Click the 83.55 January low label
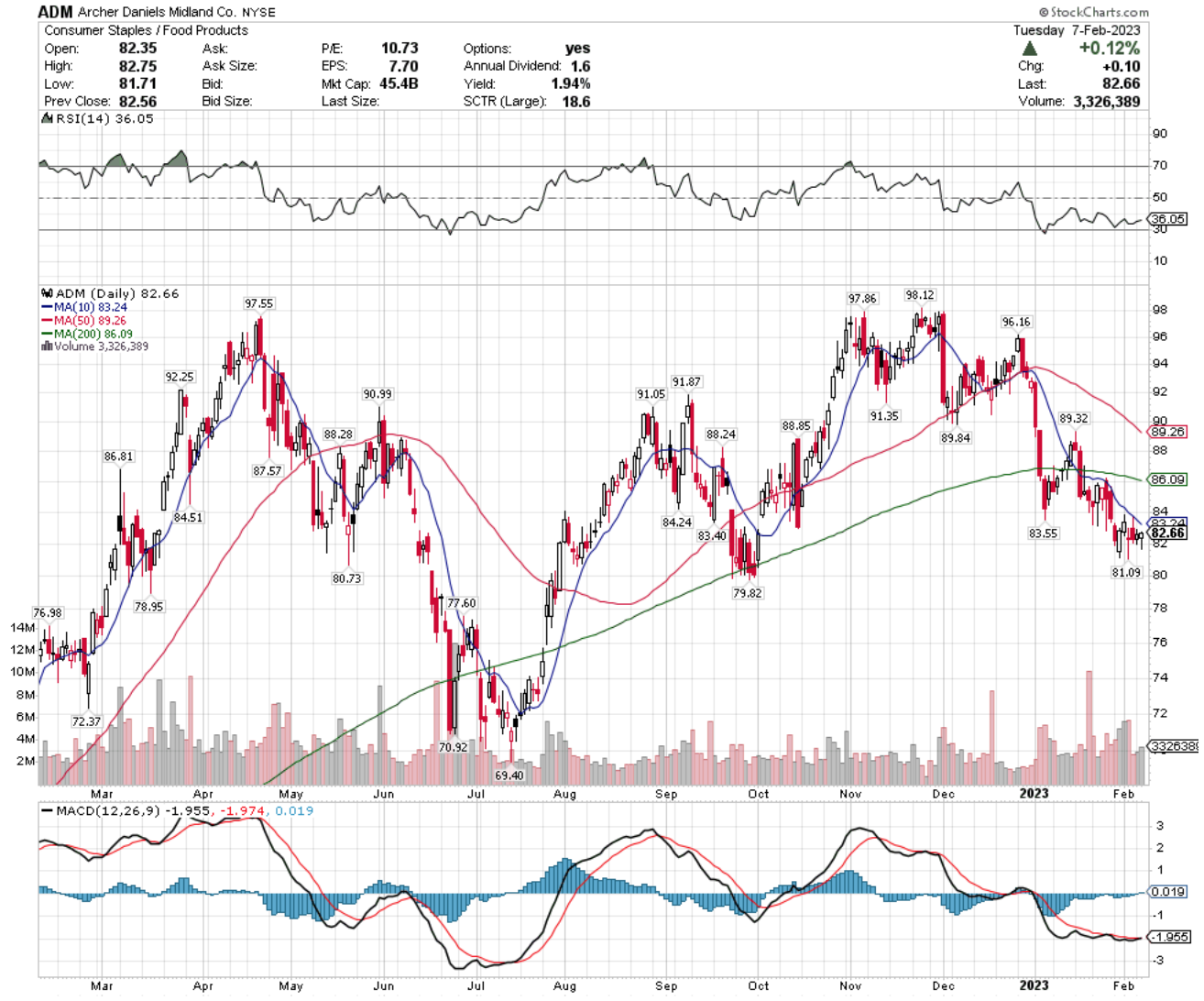Viewport: 1204px width, 1001px height. pos(1043,533)
